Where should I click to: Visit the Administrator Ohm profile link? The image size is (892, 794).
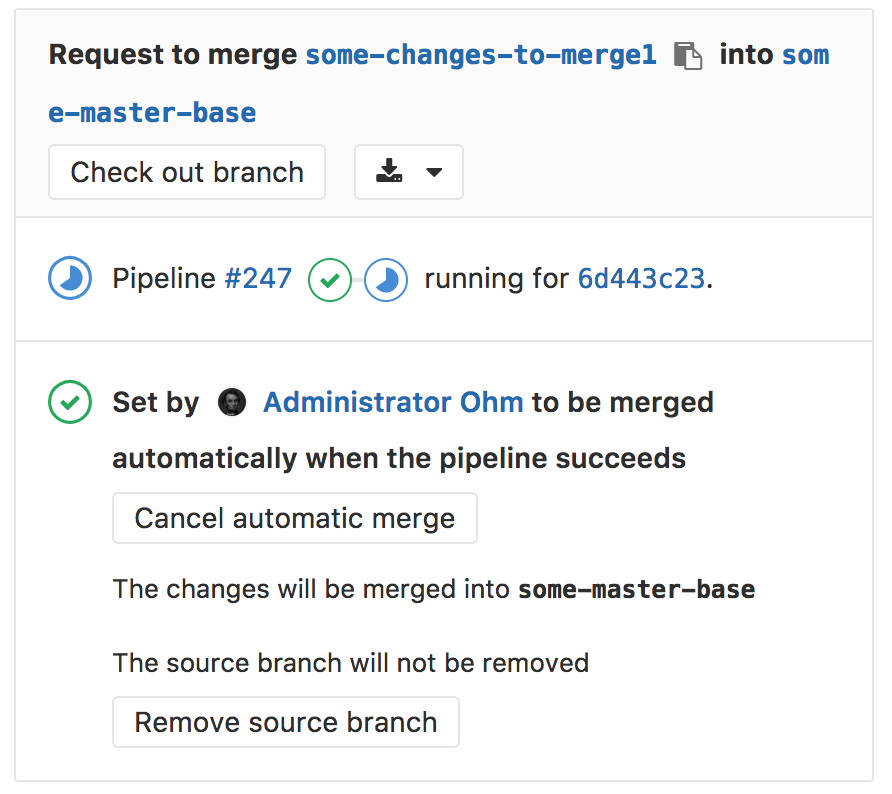(393, 403)
